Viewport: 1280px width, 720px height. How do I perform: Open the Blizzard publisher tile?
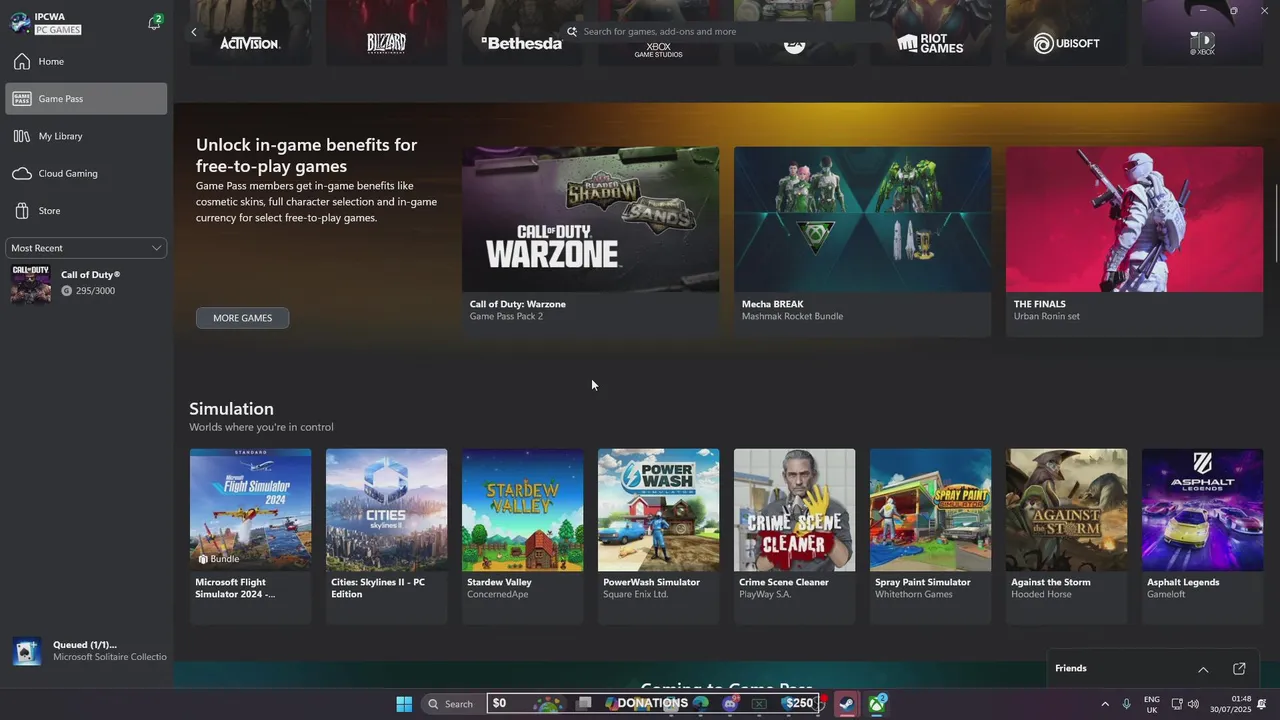pos(386,33)
